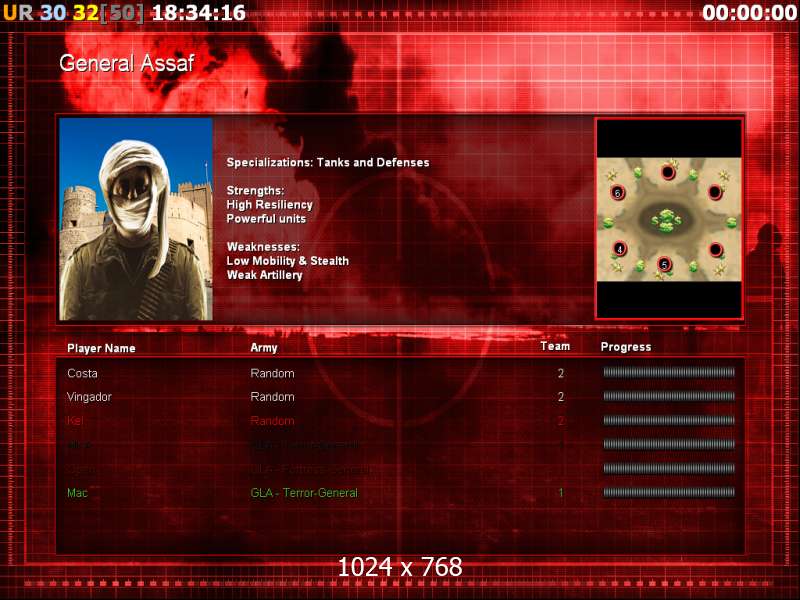Image resolution: width=800 pixels, height=600 pixels.
Task: Click the mini-map preview panel
Action: tap(669, 219)
